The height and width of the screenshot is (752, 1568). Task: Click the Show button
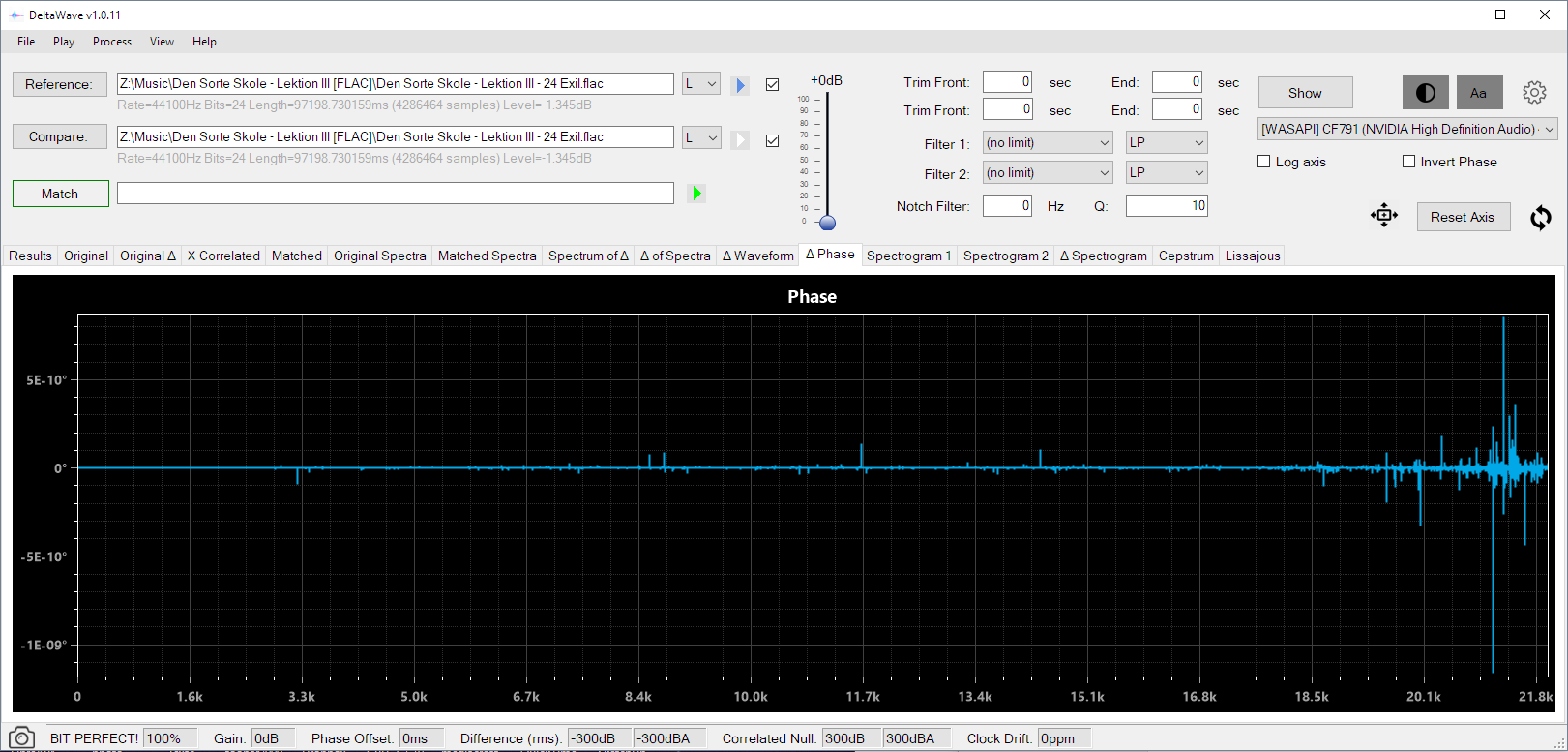tap(1305, 93)
